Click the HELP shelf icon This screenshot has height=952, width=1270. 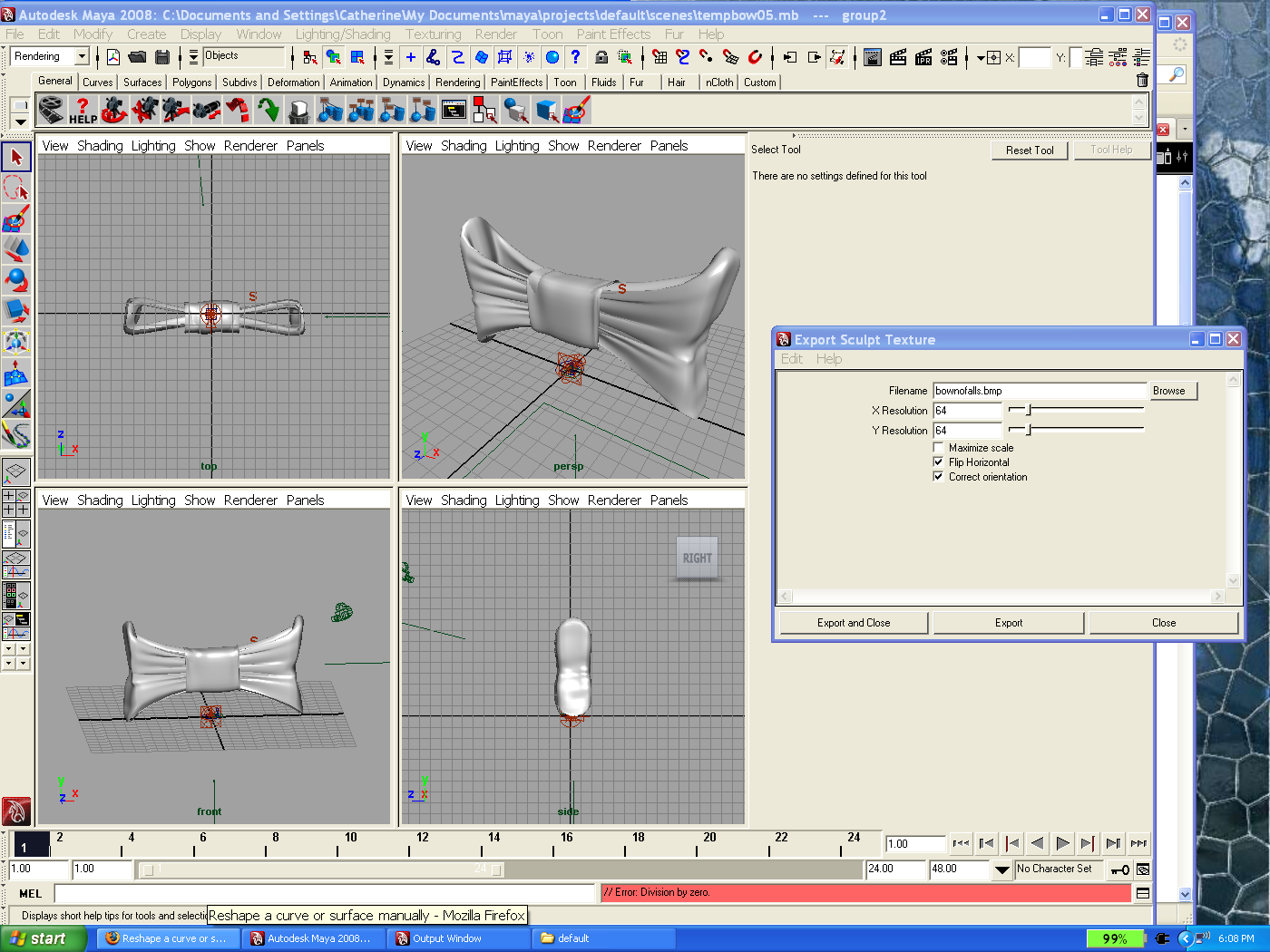83,111
